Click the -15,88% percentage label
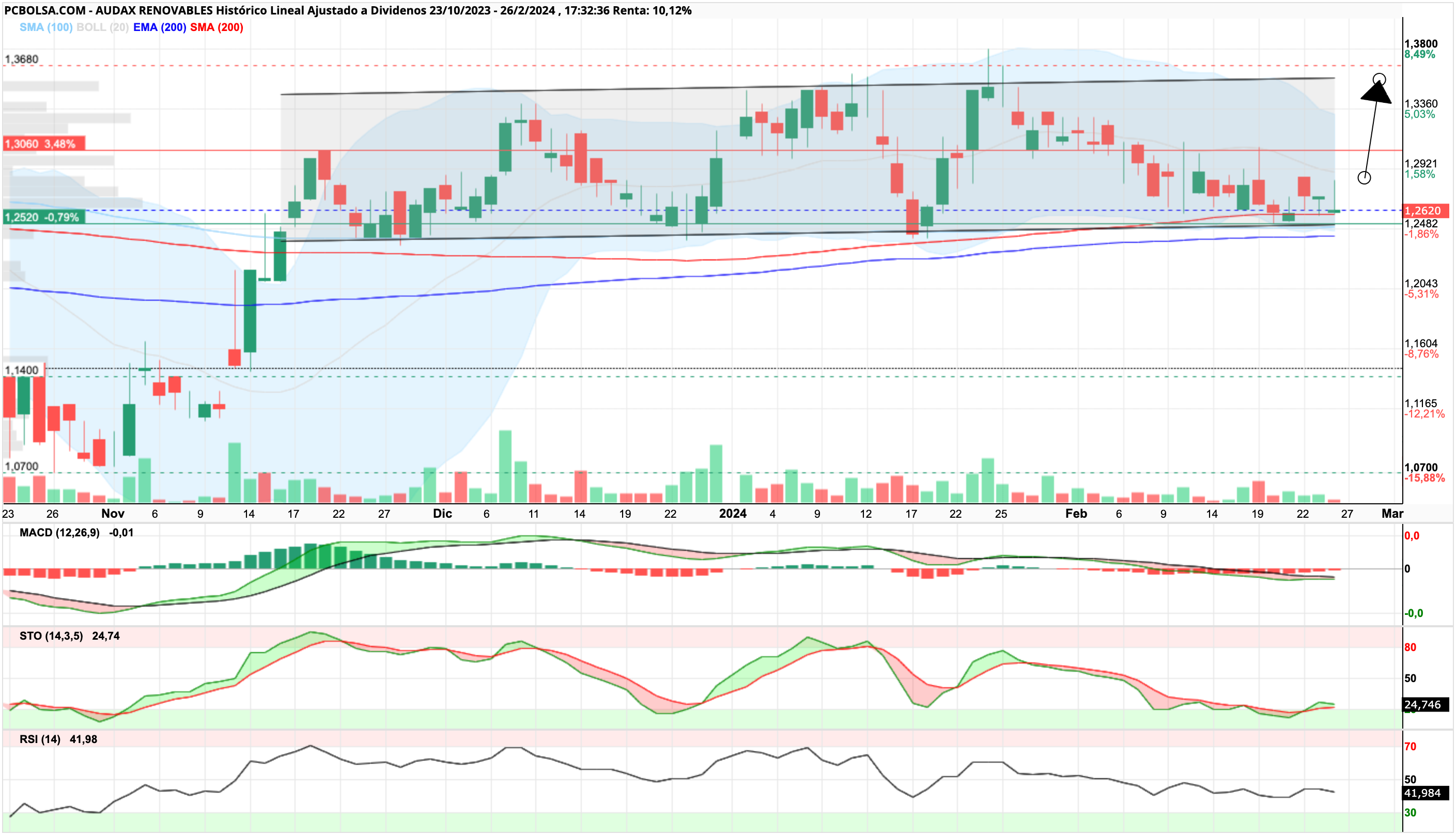Image resolution: width=1456 pixels, height=835 pixels. pyautogui.click(x=1424, y=478)
